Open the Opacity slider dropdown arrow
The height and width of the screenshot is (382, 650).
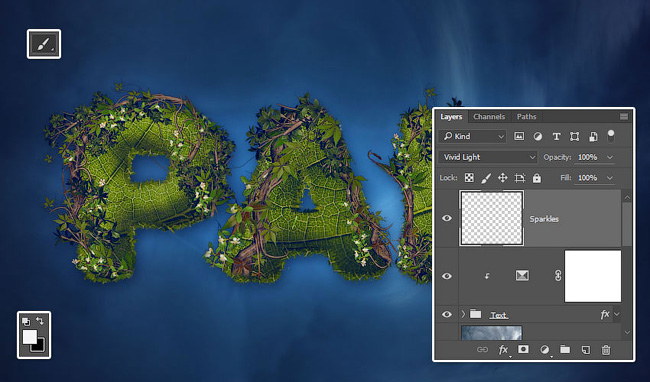pos(609,157)
